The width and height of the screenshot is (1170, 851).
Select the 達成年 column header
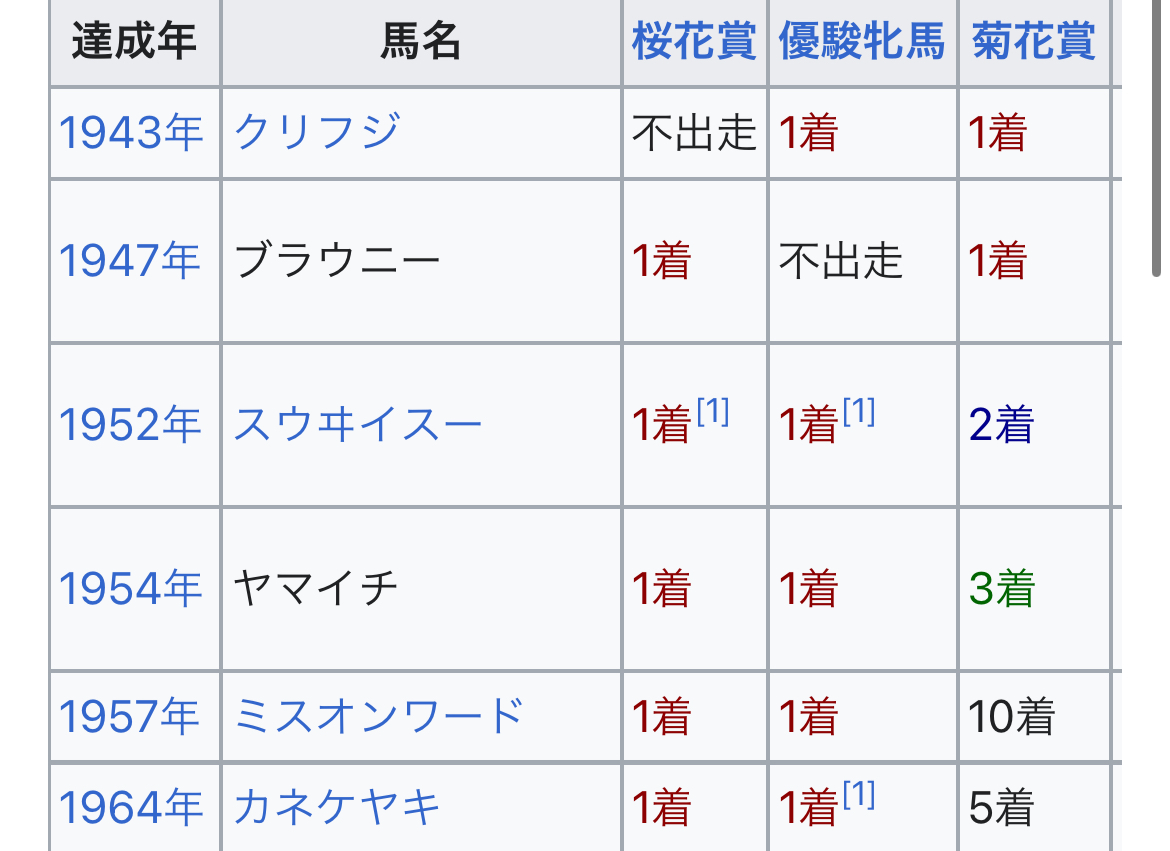coord(135,41)
